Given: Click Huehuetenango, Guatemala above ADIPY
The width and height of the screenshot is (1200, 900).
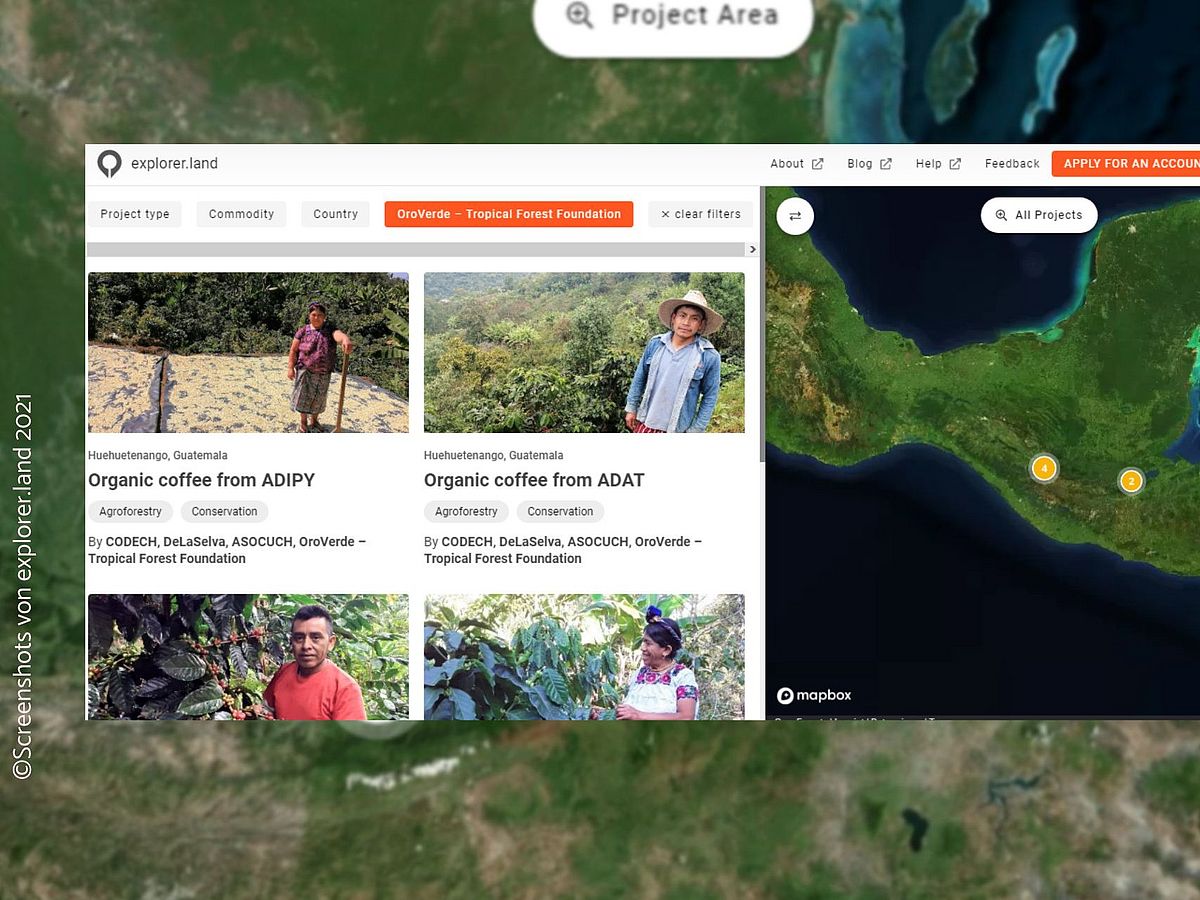Looking at the screenshot, I should (x=158, y=455).
